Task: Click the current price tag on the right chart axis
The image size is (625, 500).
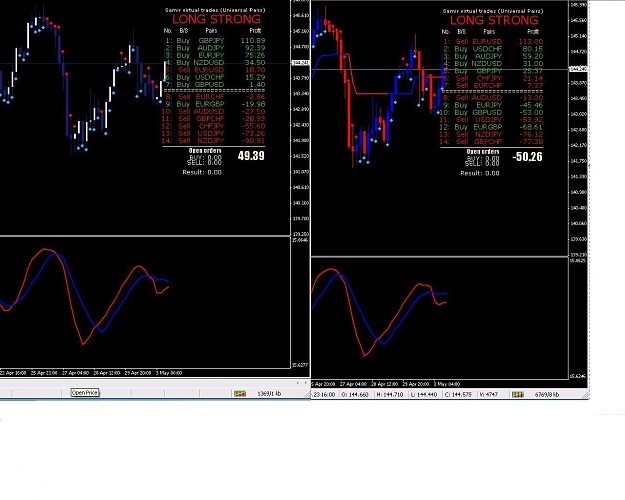Action: click(x=578, y=69)
